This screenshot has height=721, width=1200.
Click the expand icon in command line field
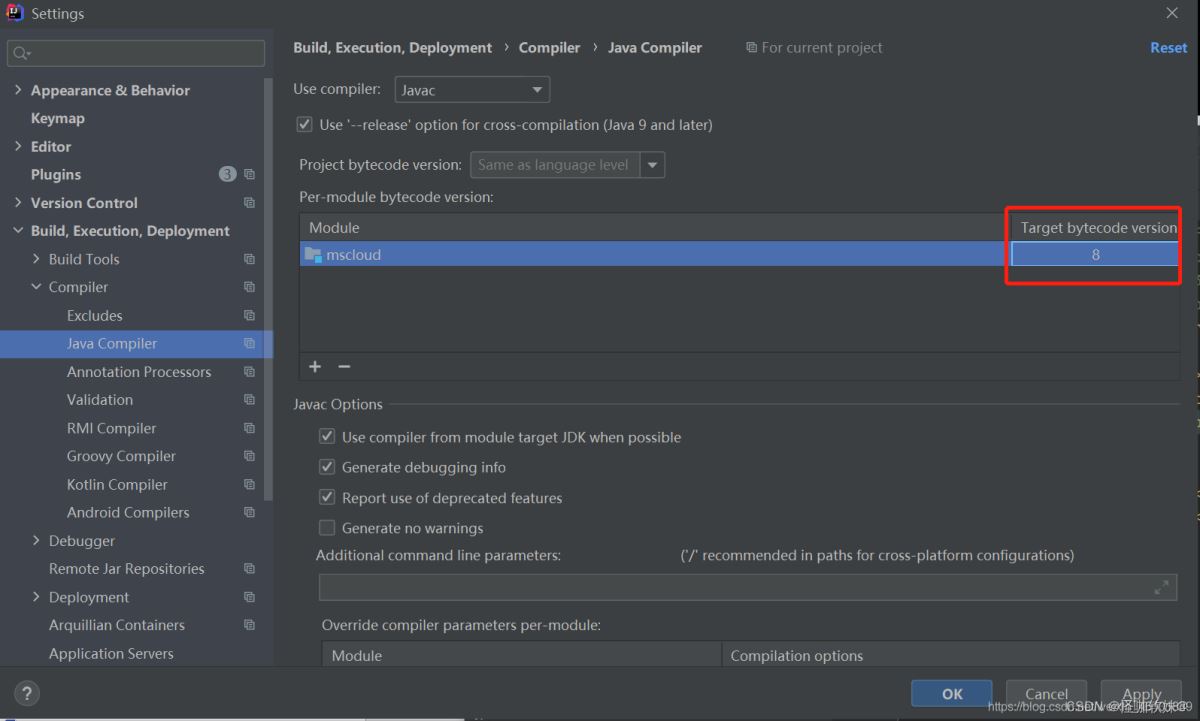(x=1161, y=588)
